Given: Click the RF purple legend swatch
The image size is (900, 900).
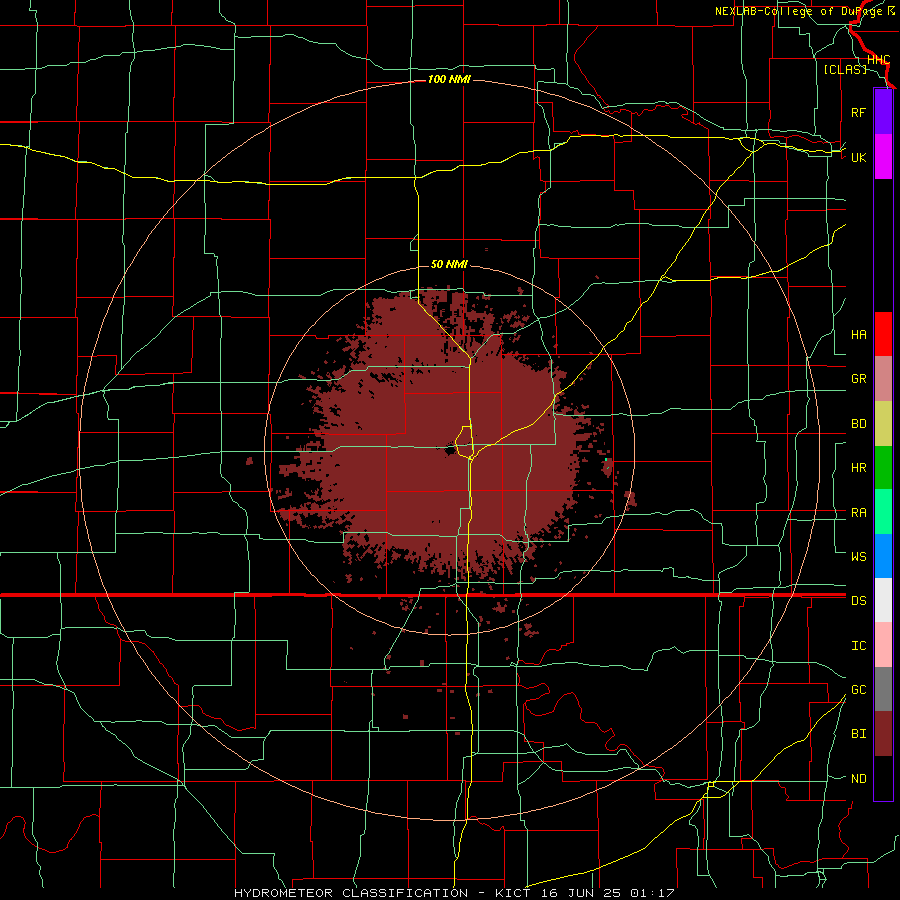Looking at the screenshot, I should coord(883,112).
